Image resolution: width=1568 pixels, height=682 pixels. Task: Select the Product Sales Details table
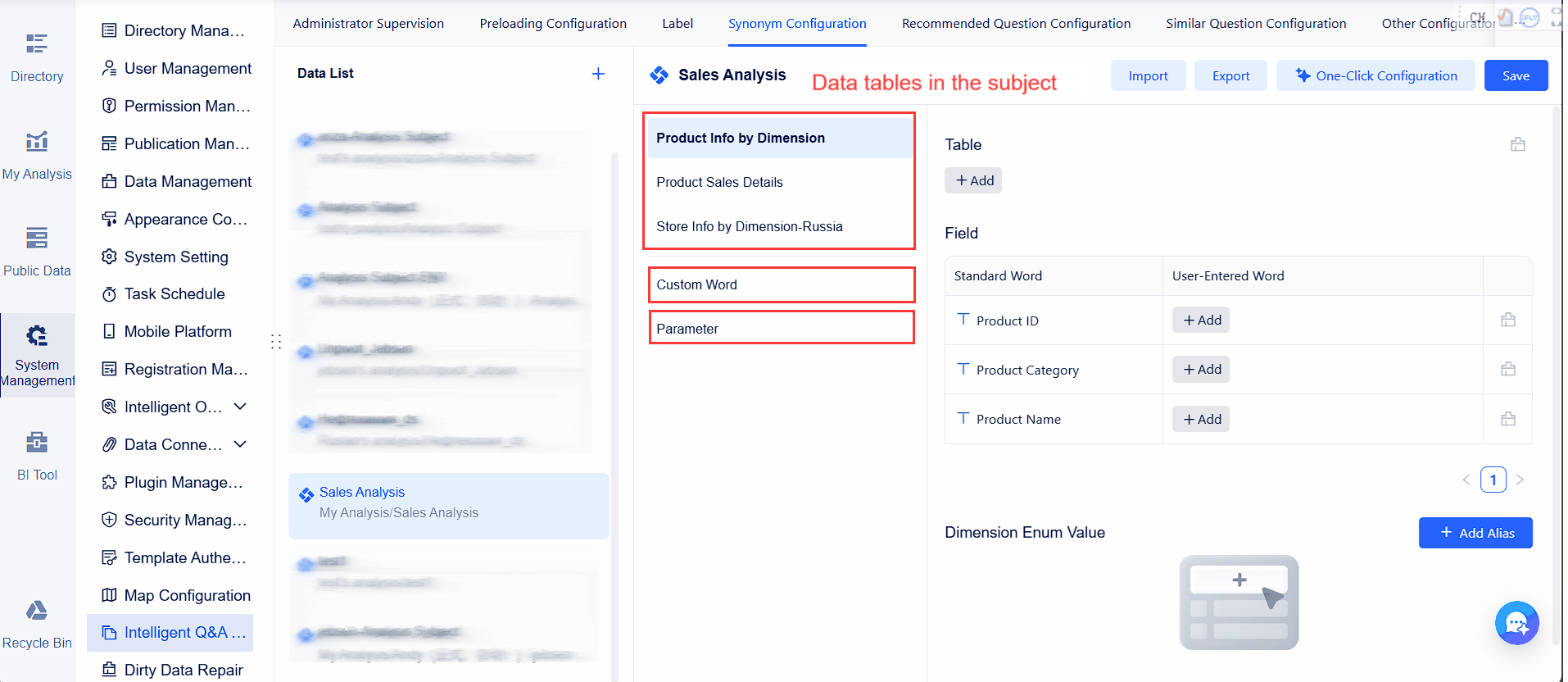pyautogui.click(x=719, y=182)
